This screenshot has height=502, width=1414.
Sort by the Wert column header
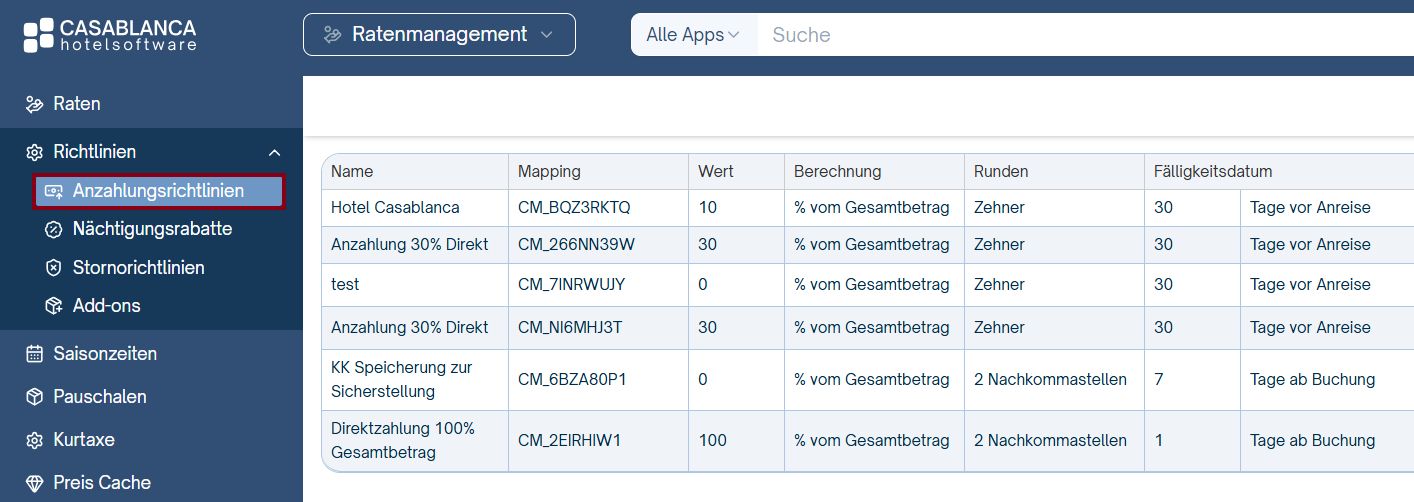(716, 172)
